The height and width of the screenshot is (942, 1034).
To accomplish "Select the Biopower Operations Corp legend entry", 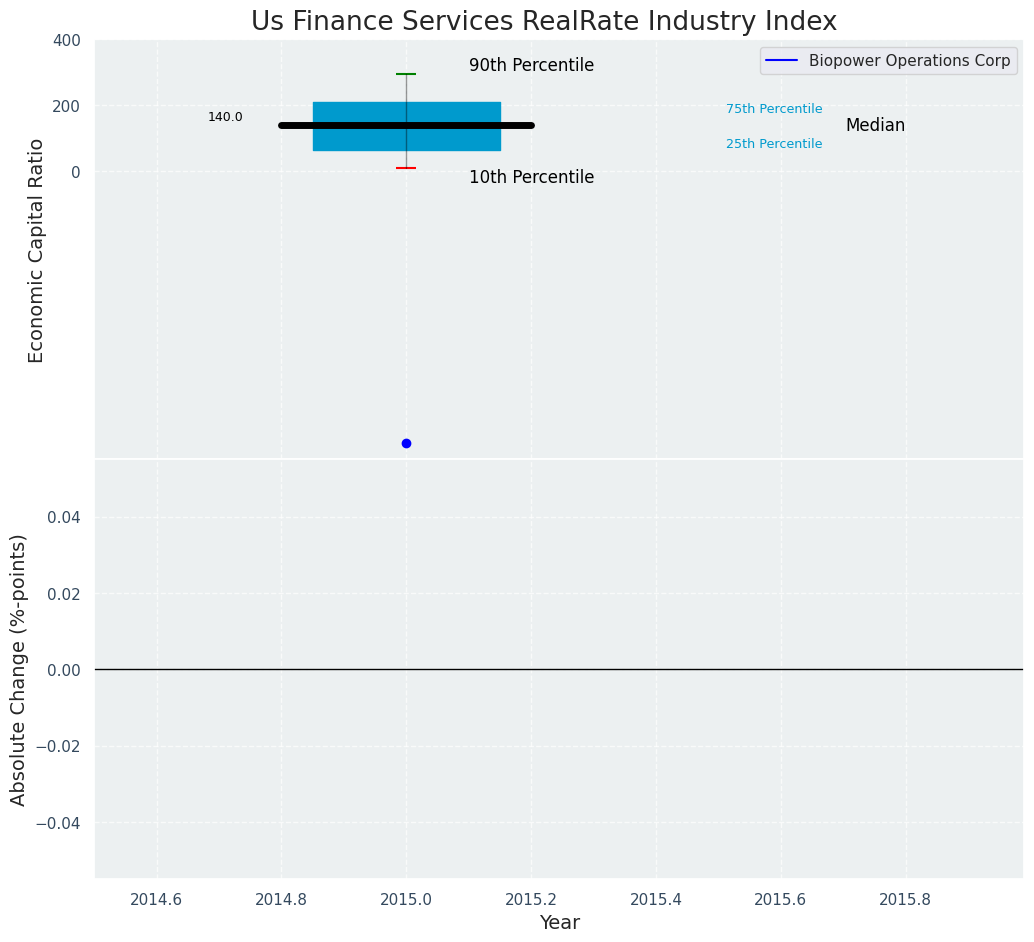I will point(909,61).
